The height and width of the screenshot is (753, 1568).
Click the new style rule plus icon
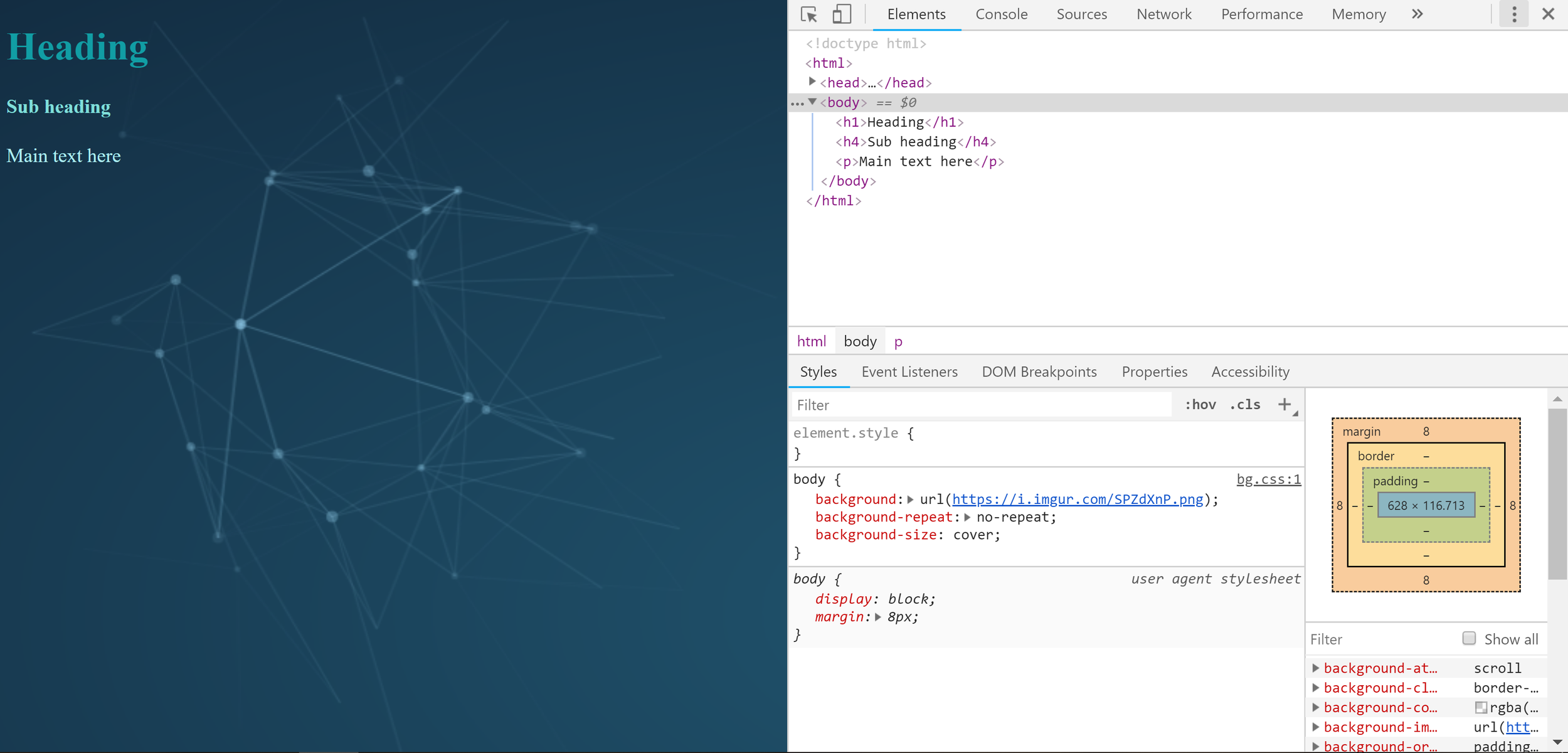coord(1285,405)
